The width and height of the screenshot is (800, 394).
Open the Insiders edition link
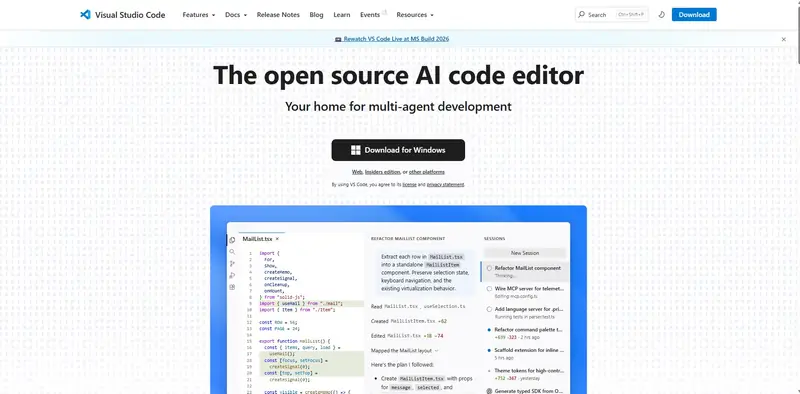pos(383,172)
